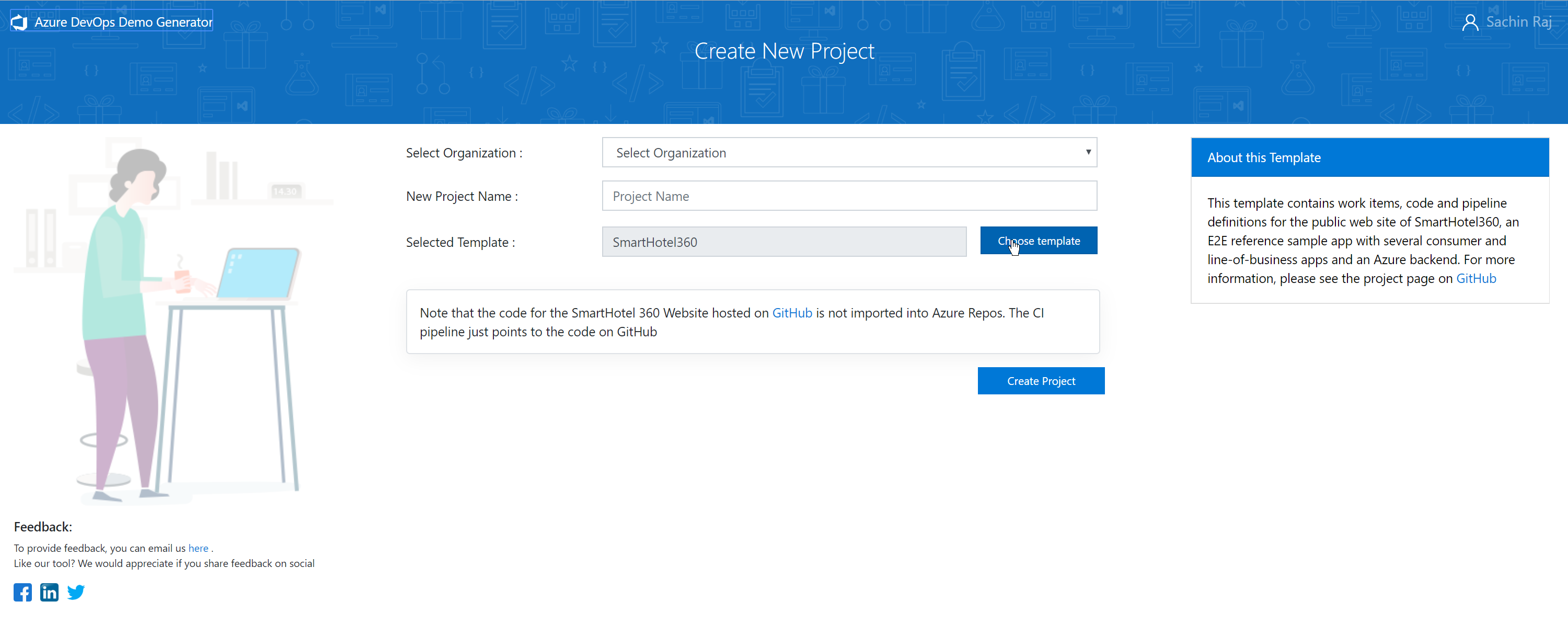
Task: Click the Create New Project heading
Action: pyautogui.click(x=785, y=50)
